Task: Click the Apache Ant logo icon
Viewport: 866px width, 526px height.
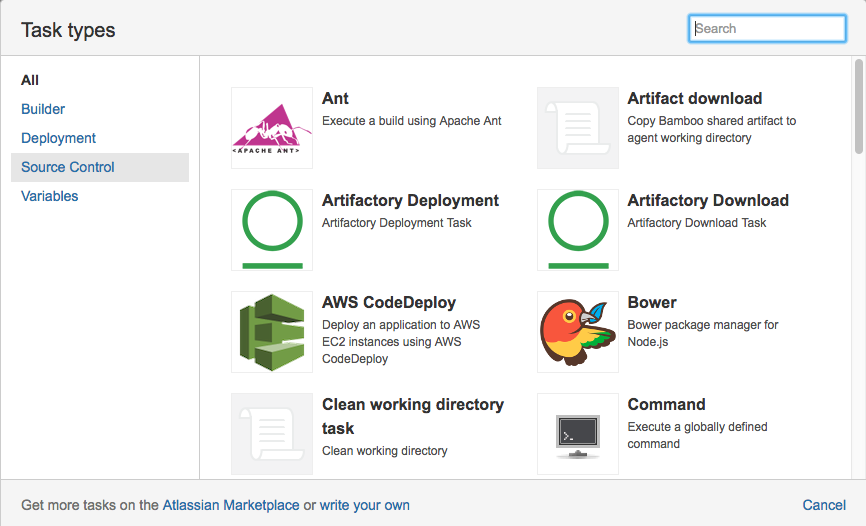Action: [272, 128]
